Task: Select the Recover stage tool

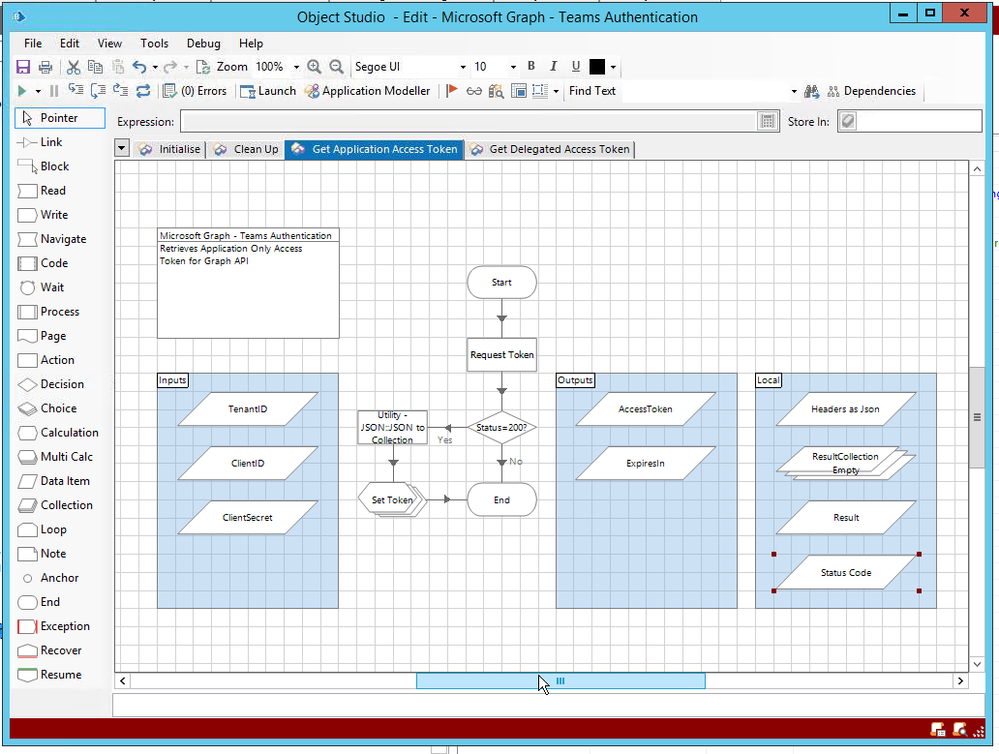Action: pos(50,651)
